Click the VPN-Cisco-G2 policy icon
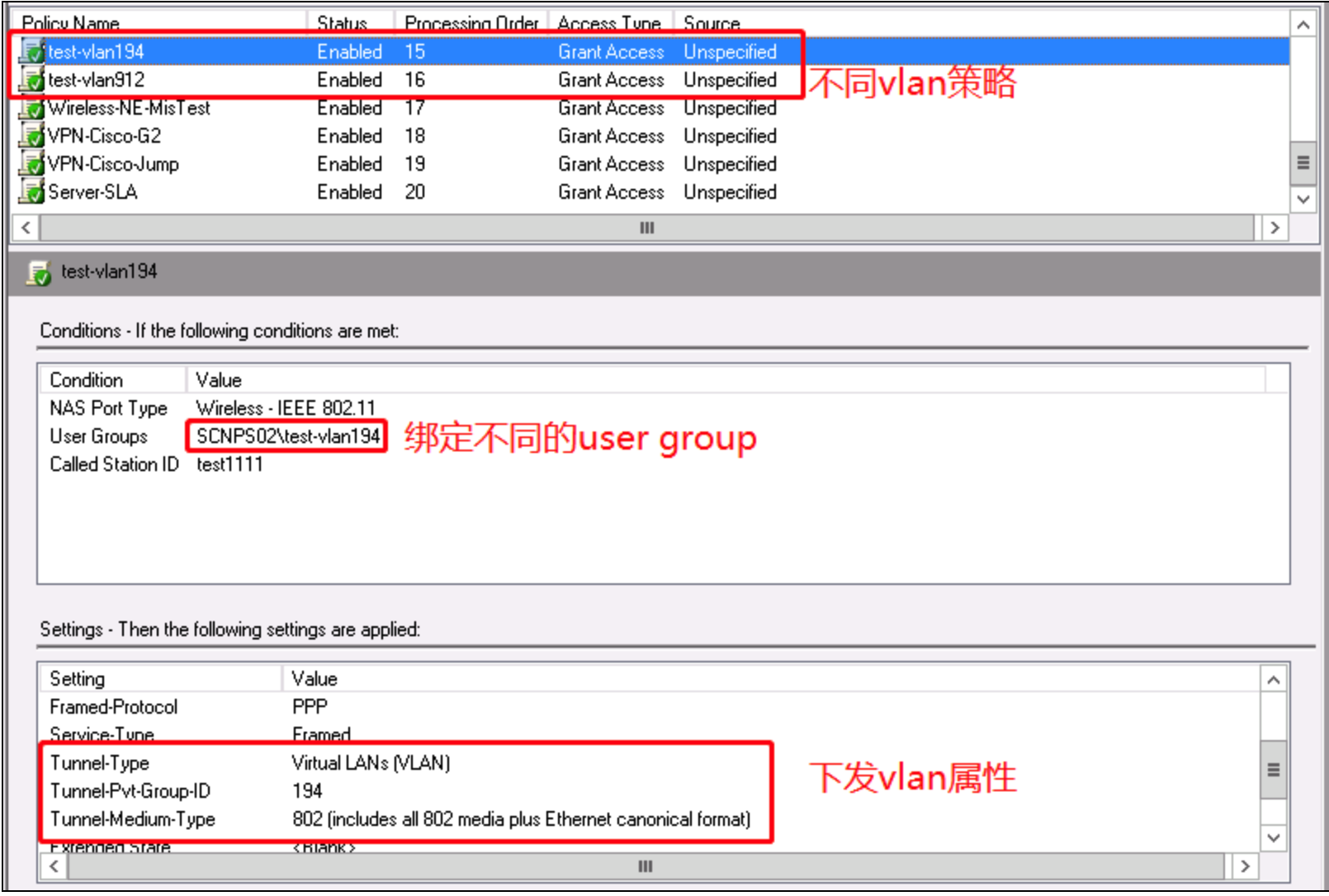Image resolution: width=1329 pixels, height=896 pixels. (x=32, y=136)
